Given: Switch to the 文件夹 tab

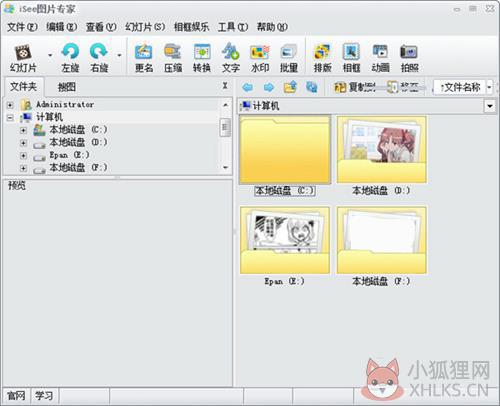Looking at the screenshot, I should (23, 87).
